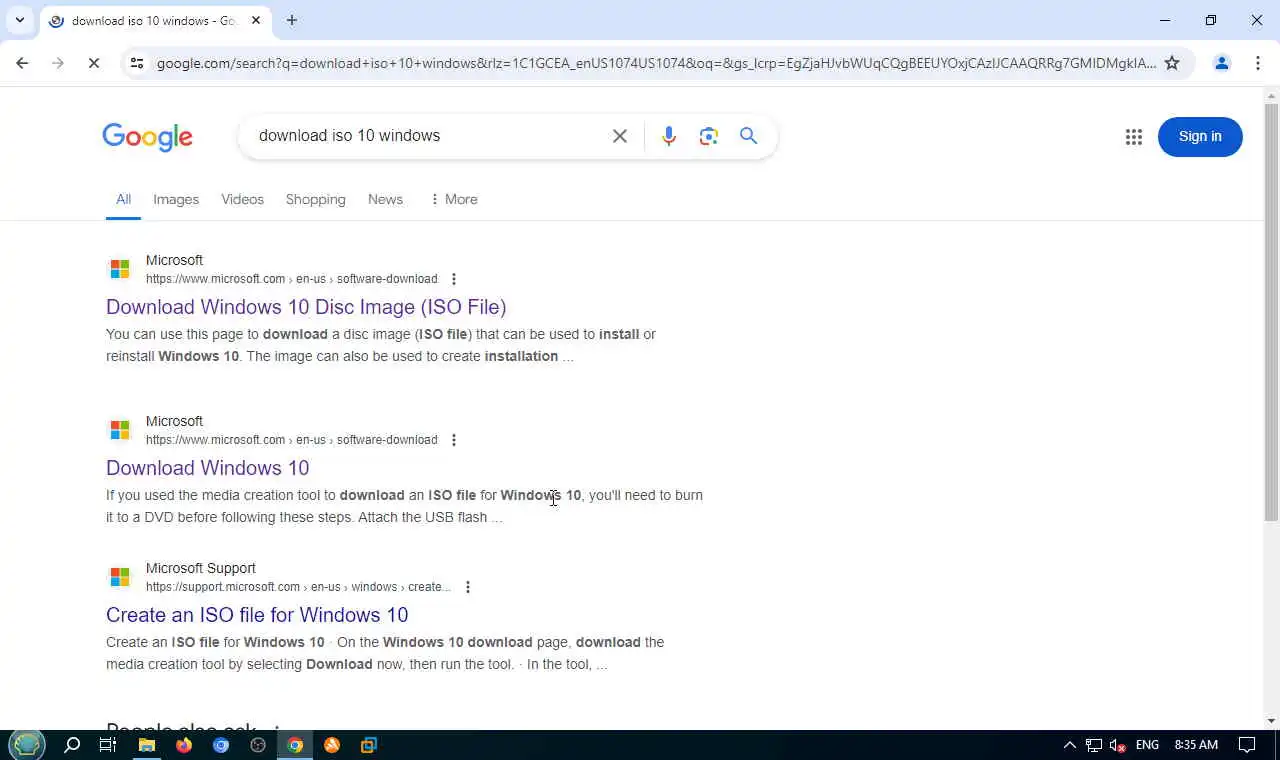Open File Explorer from the taskbar
Viewport: 1280px width, 760px height.
146,745
